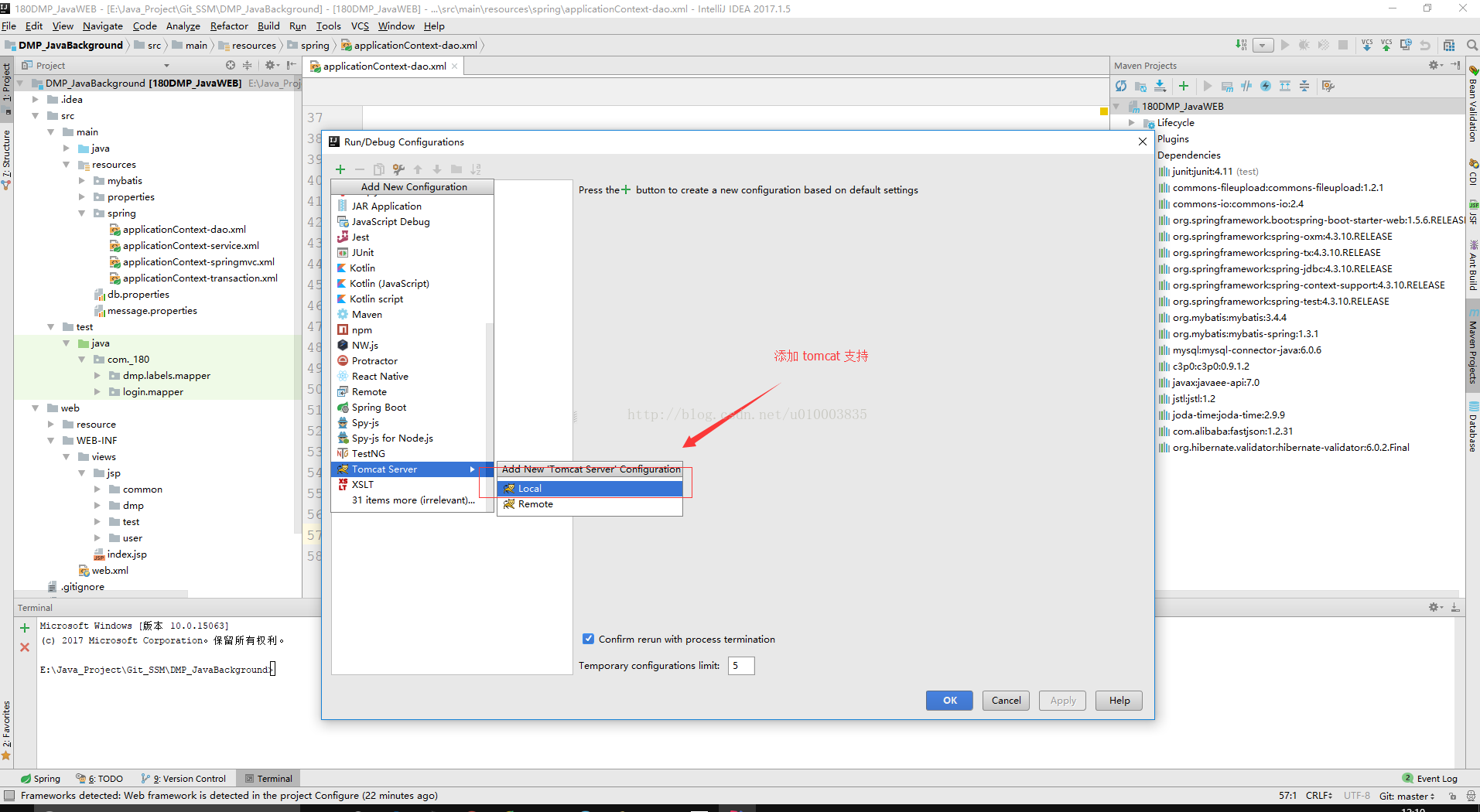The height and width of the screenshot is (812, 1480).
Task: Open Maven Settings wrench icon
Action: [1328, 86]
